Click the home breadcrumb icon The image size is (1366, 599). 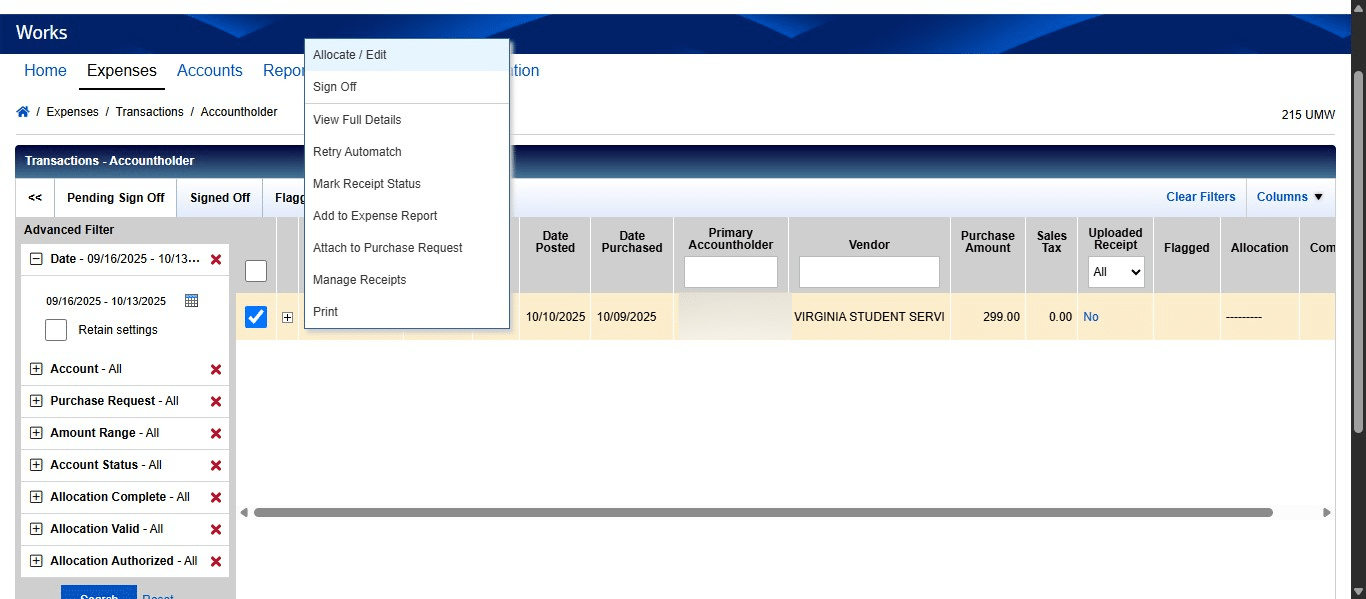pyautogui.click(x=22, y=111)
